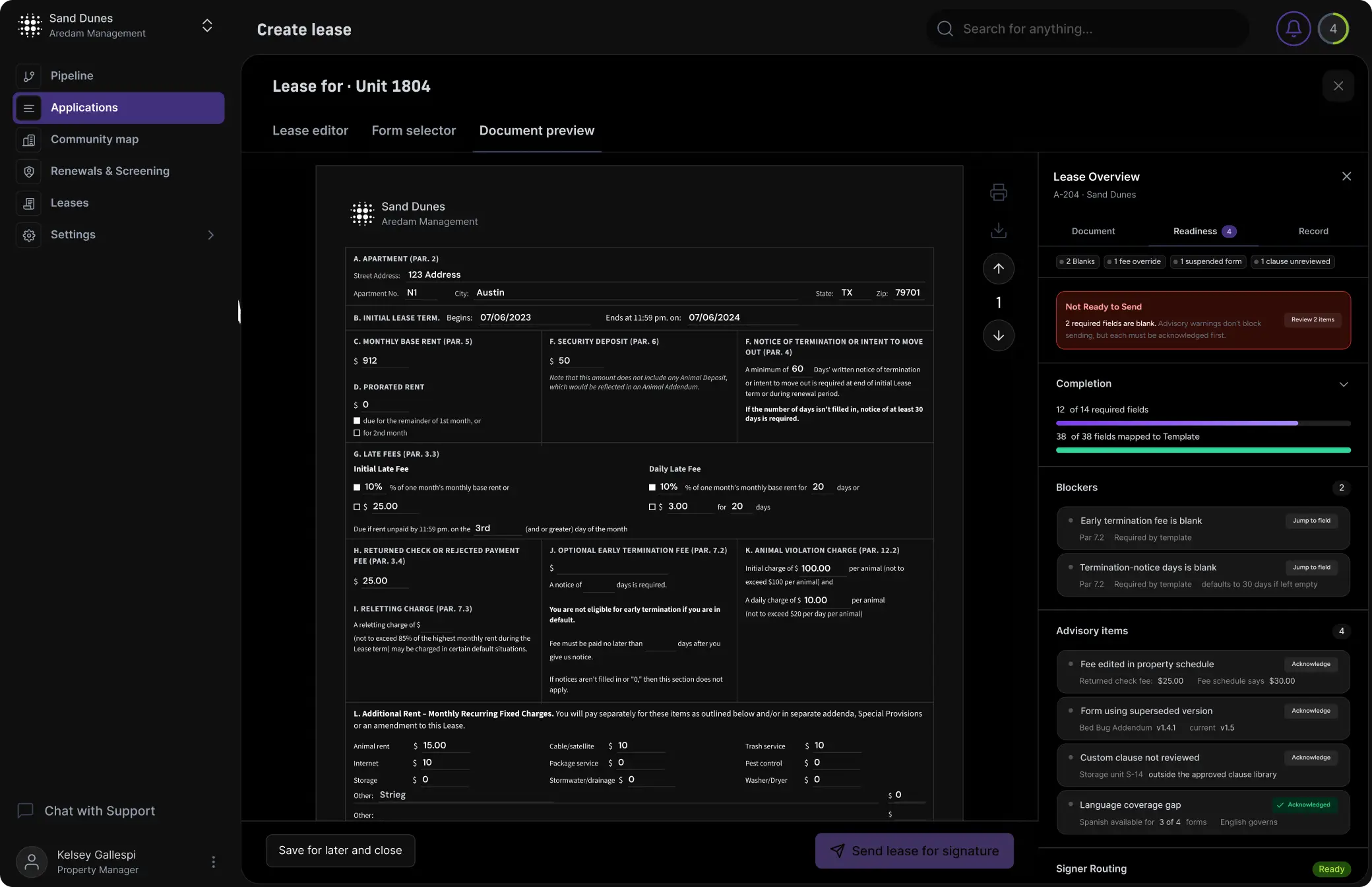The width and height of the screenshot is (1372, 887).
Task: Click the Renewals & Screening shield icon
Action: click(x=29, y=171)
